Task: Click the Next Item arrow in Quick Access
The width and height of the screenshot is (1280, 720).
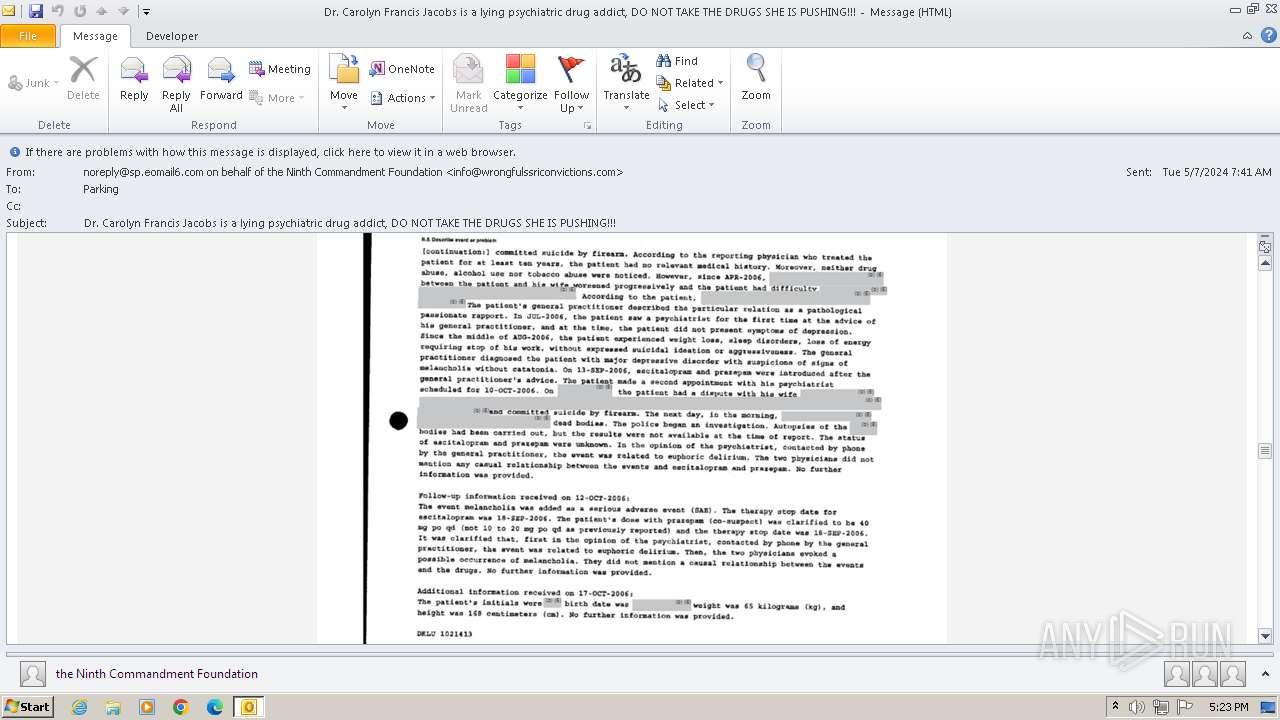Action: coord(124,11)
